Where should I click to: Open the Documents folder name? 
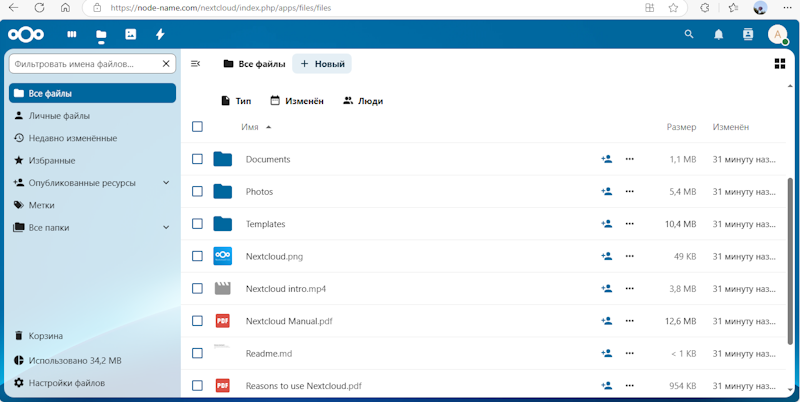pos(268,159)
